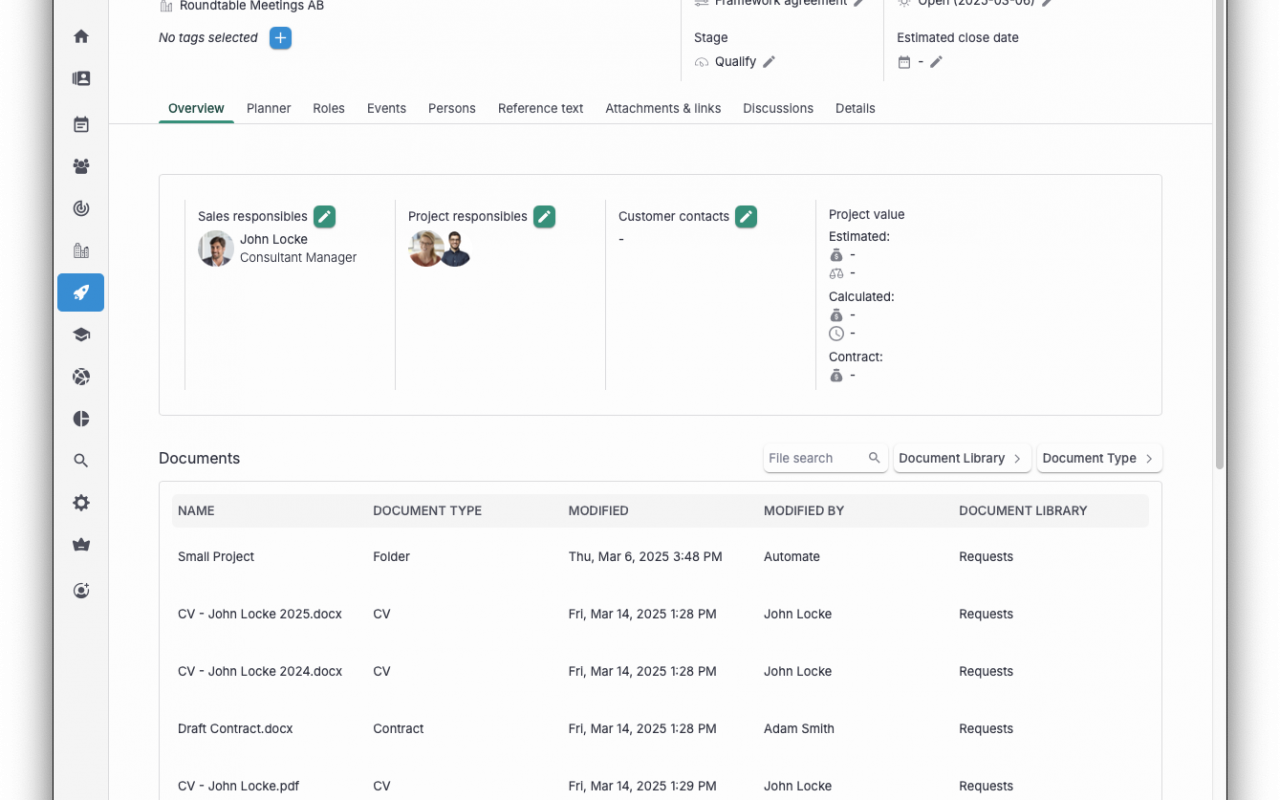The image size is (1280, 800).
Task: Sort documents by MODIFIED column header
Action: click(x=598, y=510)
